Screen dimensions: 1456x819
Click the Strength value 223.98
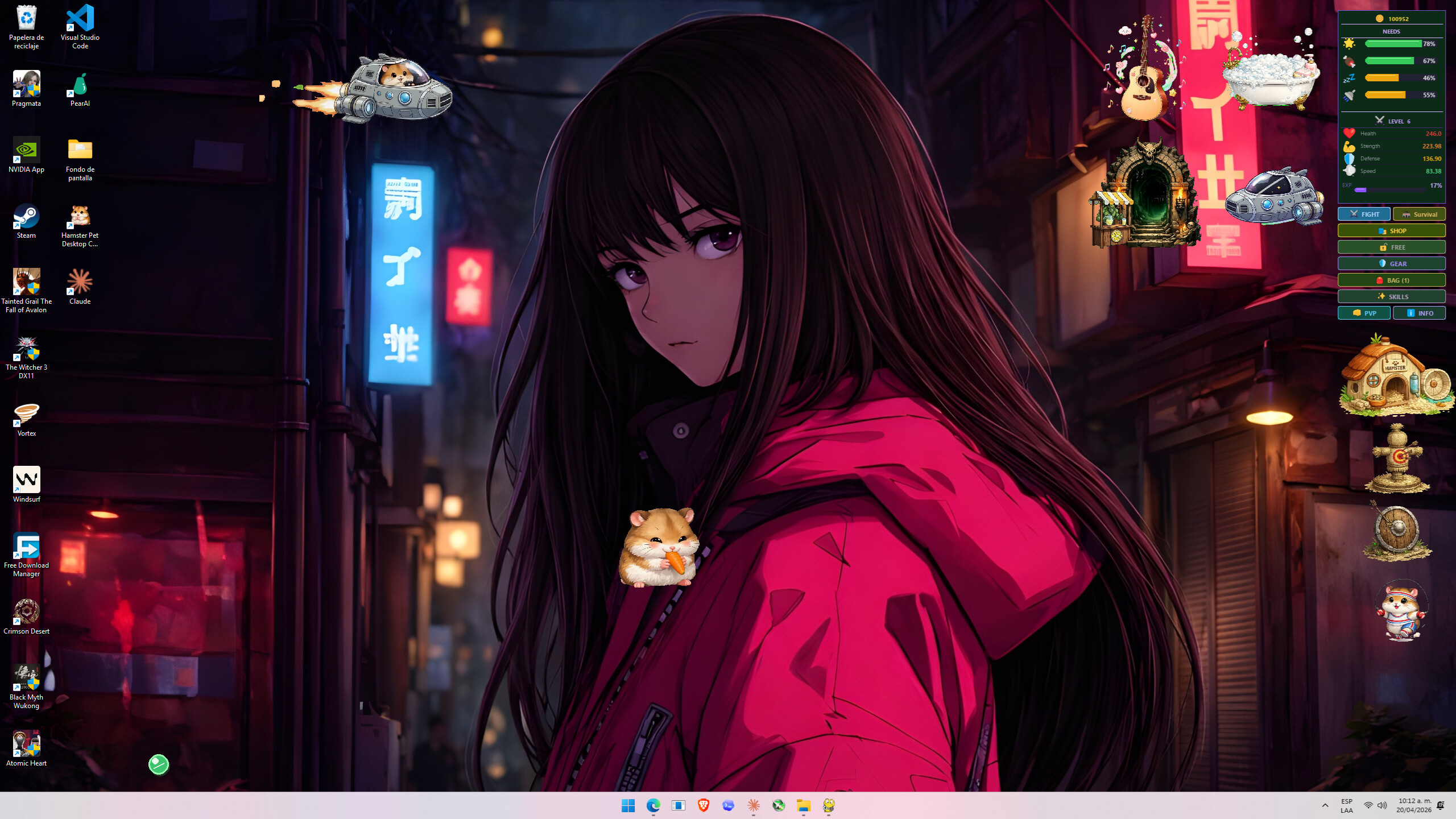tap(1432, 146)
